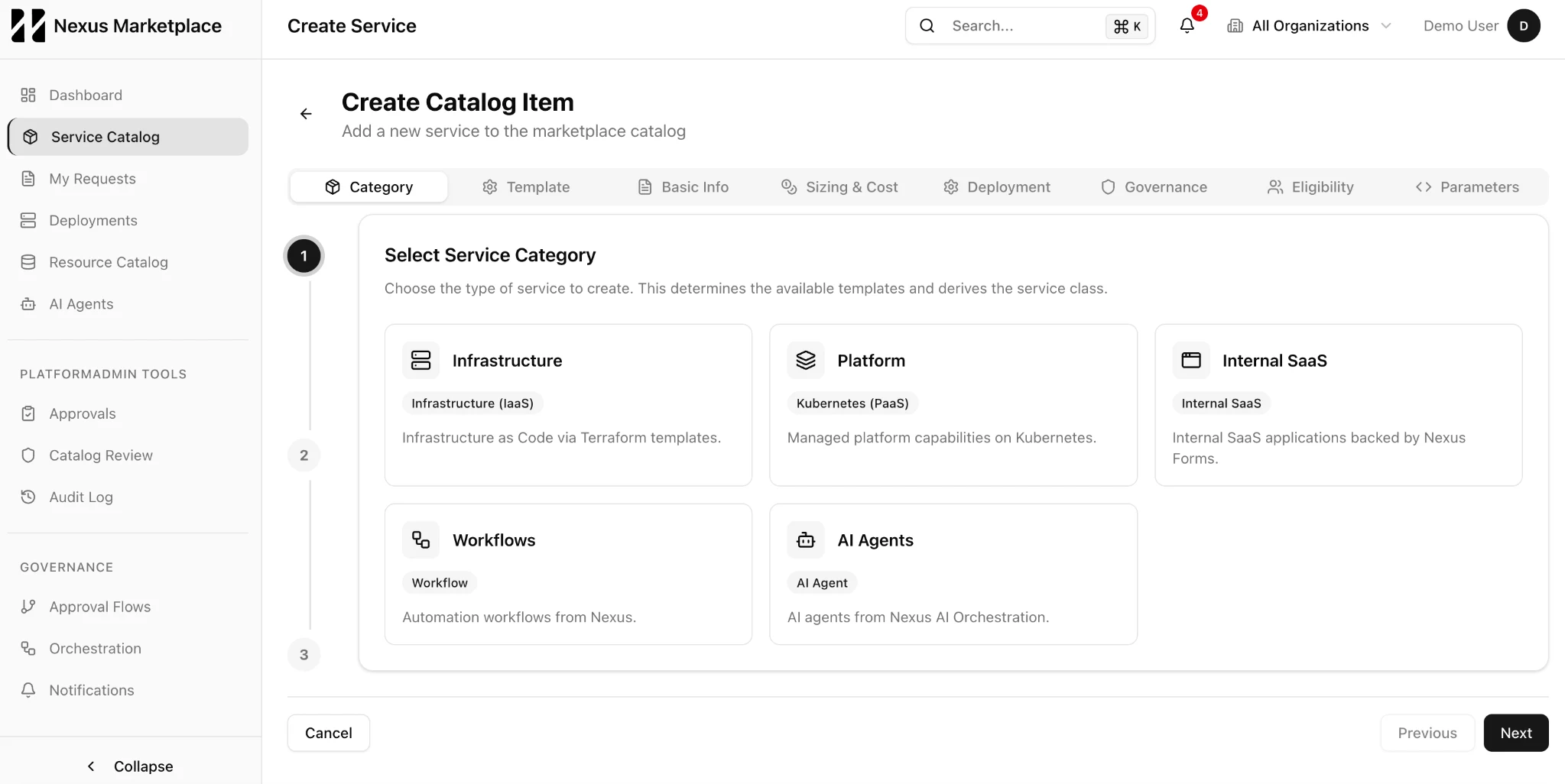This screenshot has width=1565, height=784.
Task: Click the Kubernetes (PaaS) tag
Action: pyautogui.click(x=852, y=403)
